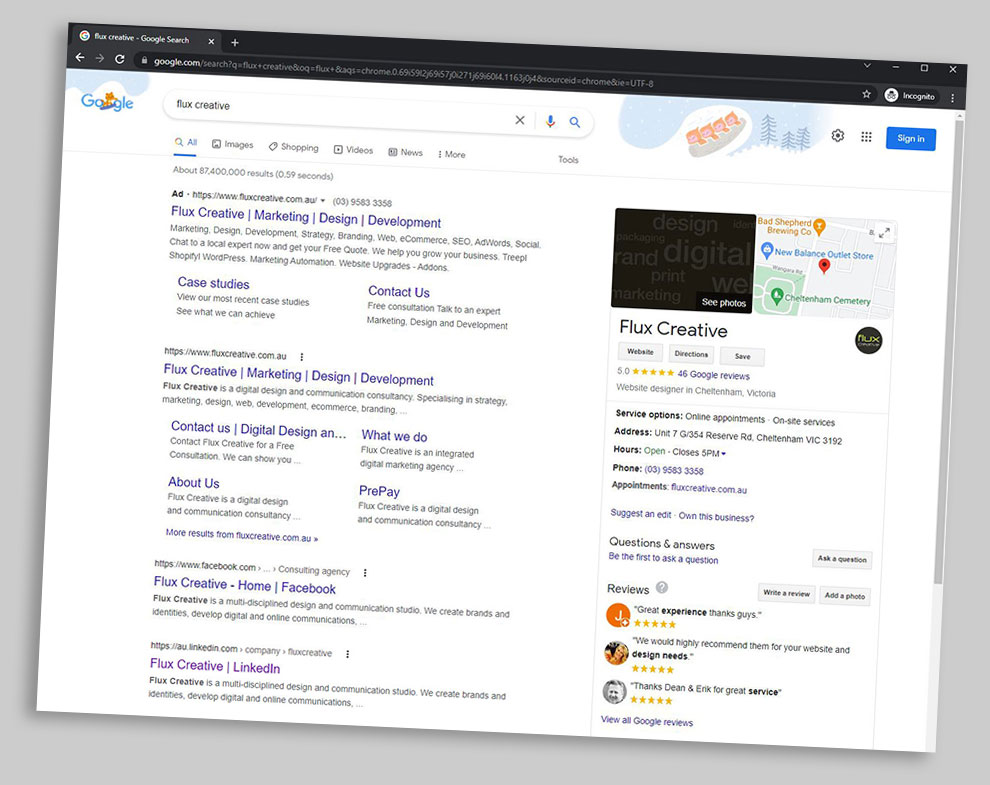Viewport: 990px width, 785px height.
Task: Click the red location pin on map
Action: (824, 266)
